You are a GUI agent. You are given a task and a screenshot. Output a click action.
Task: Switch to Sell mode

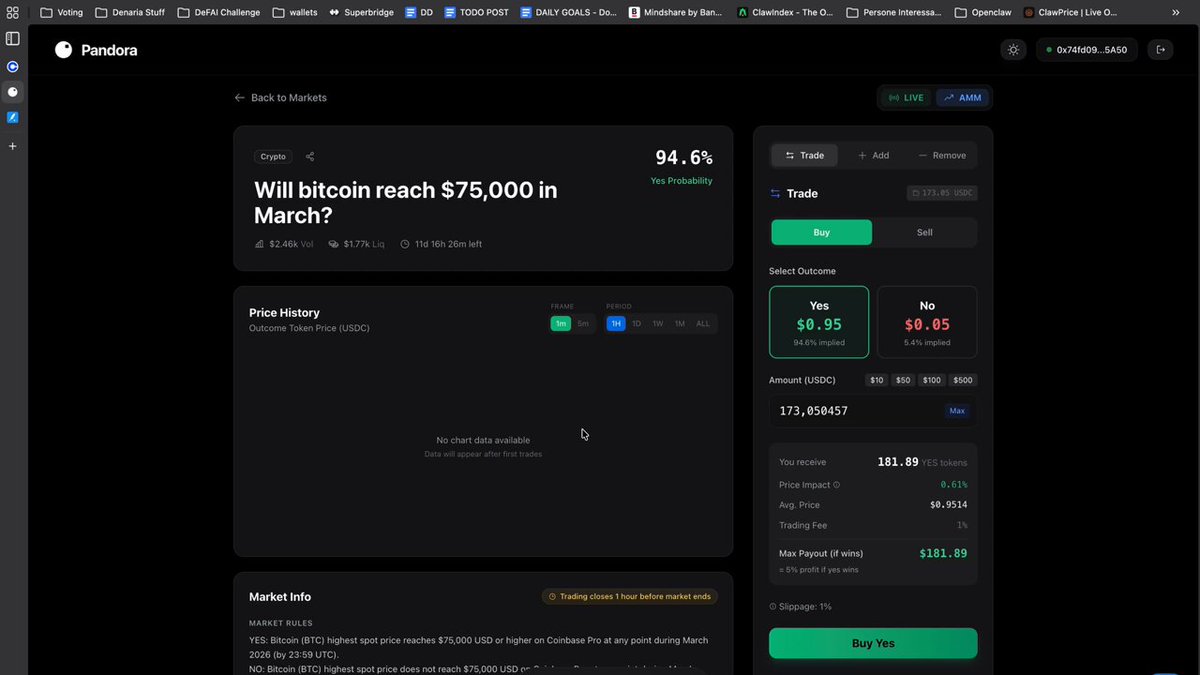click(924, 231)
